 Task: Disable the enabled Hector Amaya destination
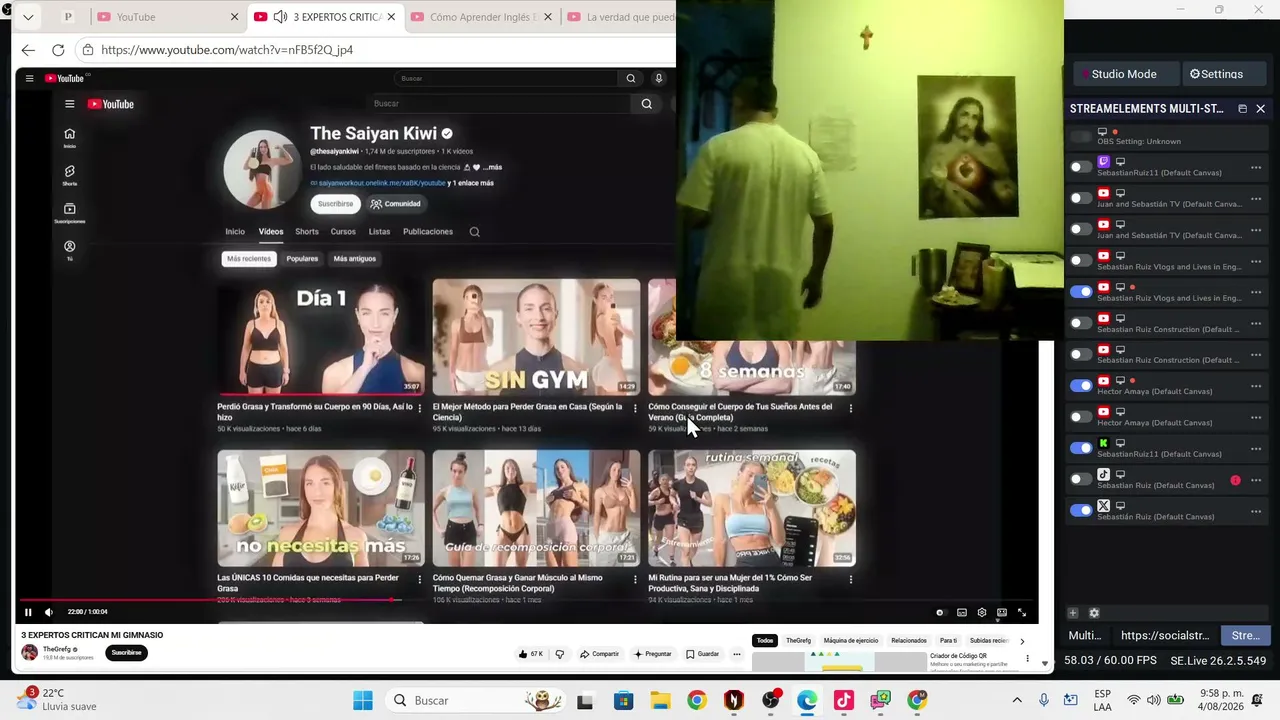coord(1081,386)
